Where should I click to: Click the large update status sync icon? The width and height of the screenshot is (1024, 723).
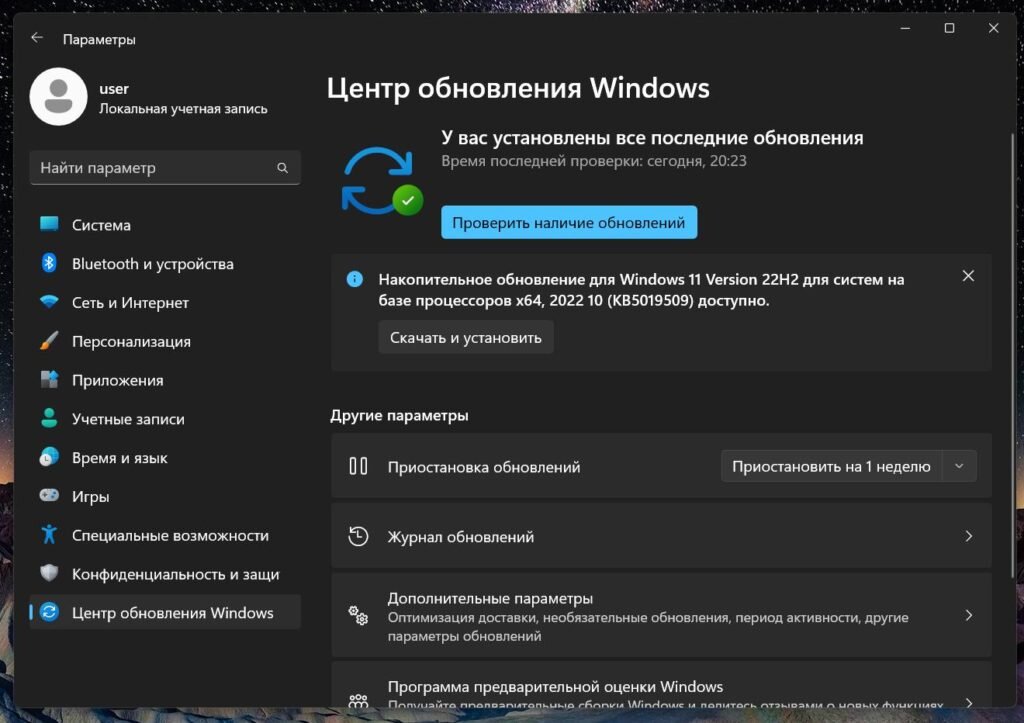tap(382, 182)
